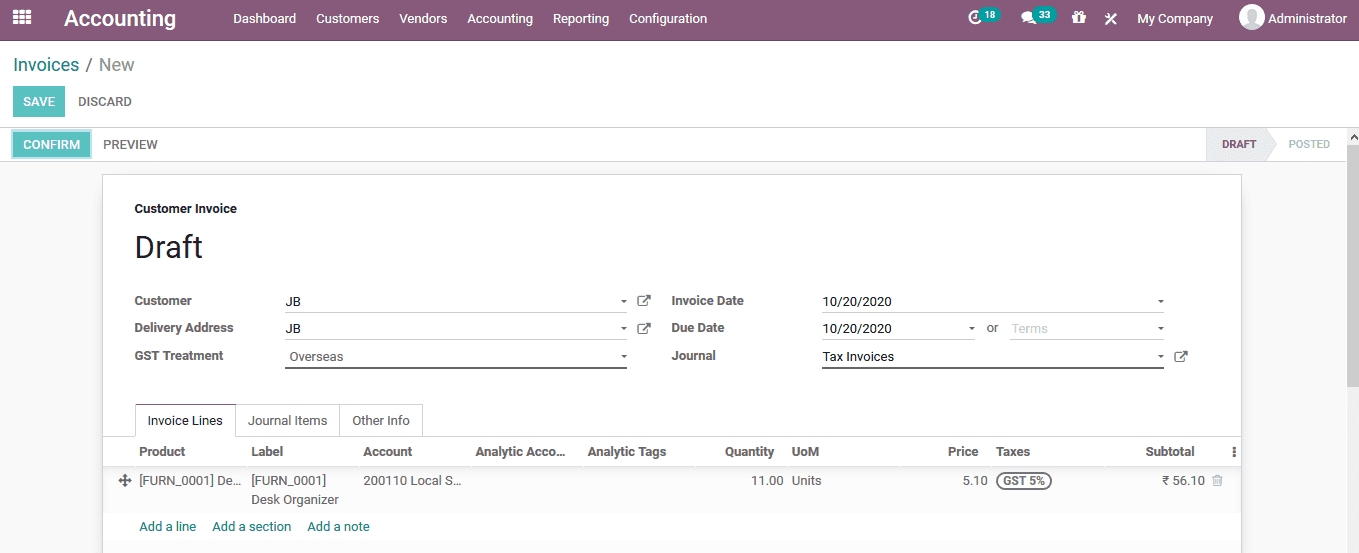Open column options kebab menu
Viewport: 1359px width, 553px height.
pos(1233,452)
